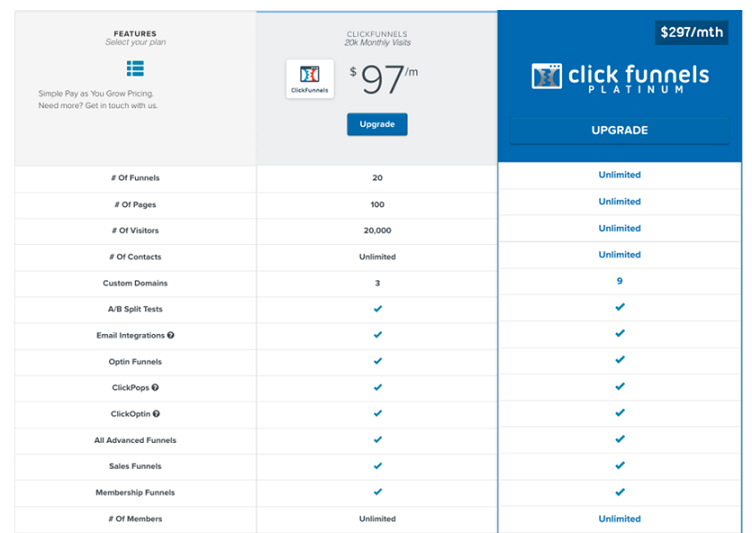Click ClickPops checkmark in Platinum plan
The width and height of the screenshot is (752, 533).
click(x=620, y=387)
